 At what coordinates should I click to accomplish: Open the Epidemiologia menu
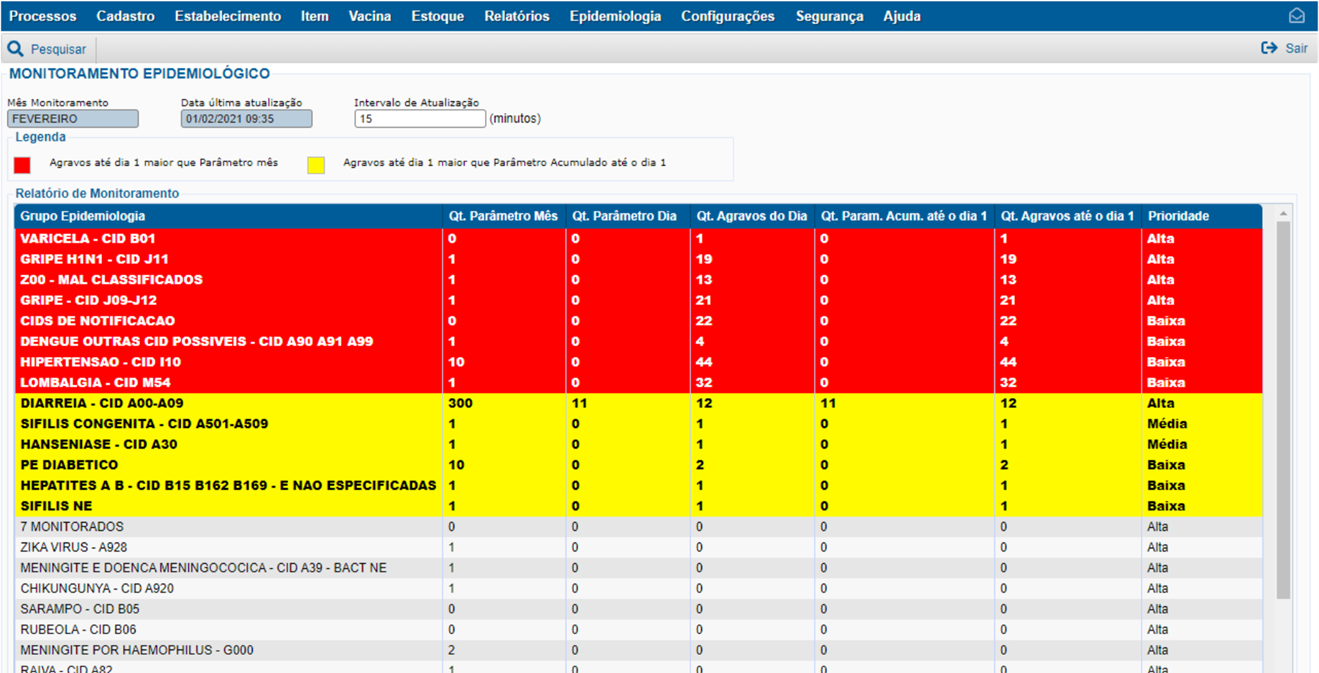[615, 16]
